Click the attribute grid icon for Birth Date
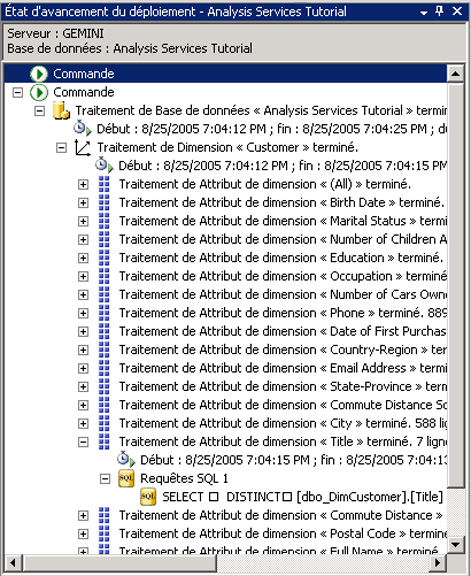 click(104, 202)
